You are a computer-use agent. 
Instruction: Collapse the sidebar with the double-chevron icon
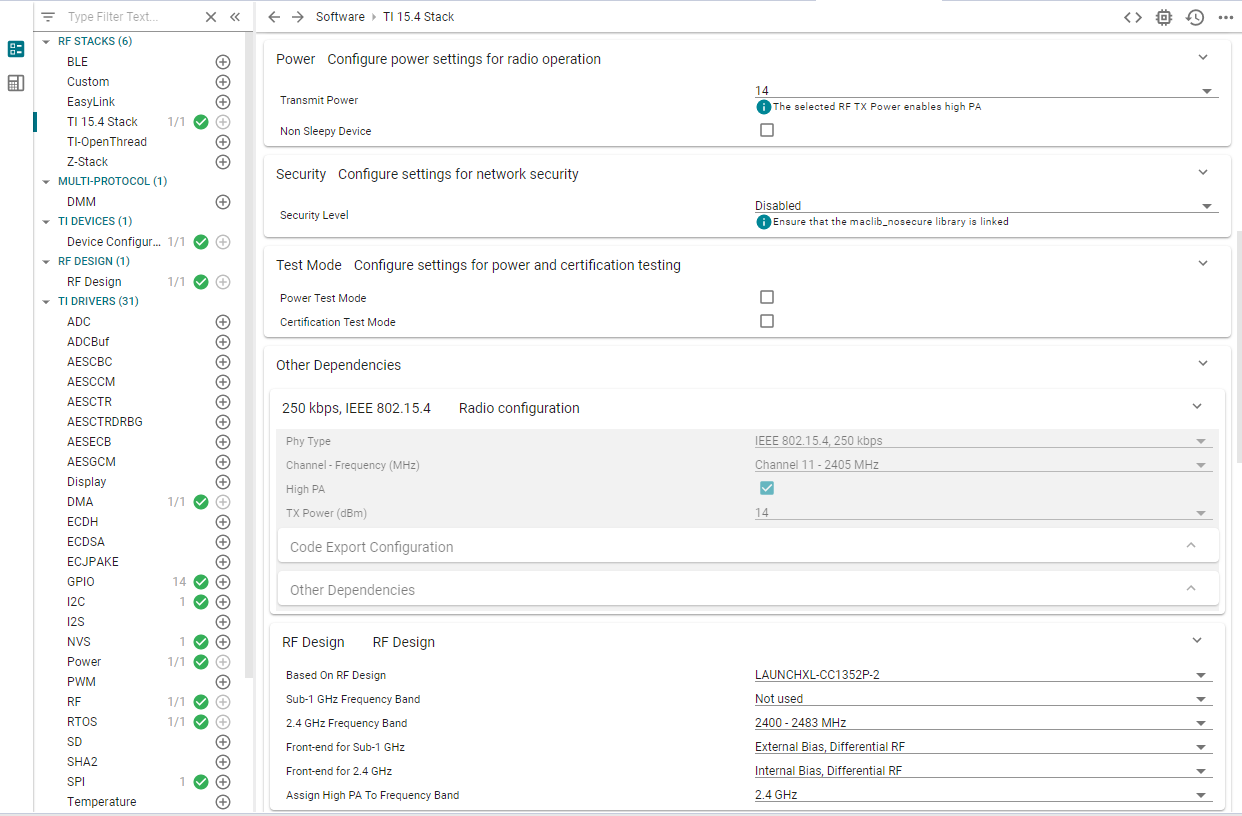235,17
